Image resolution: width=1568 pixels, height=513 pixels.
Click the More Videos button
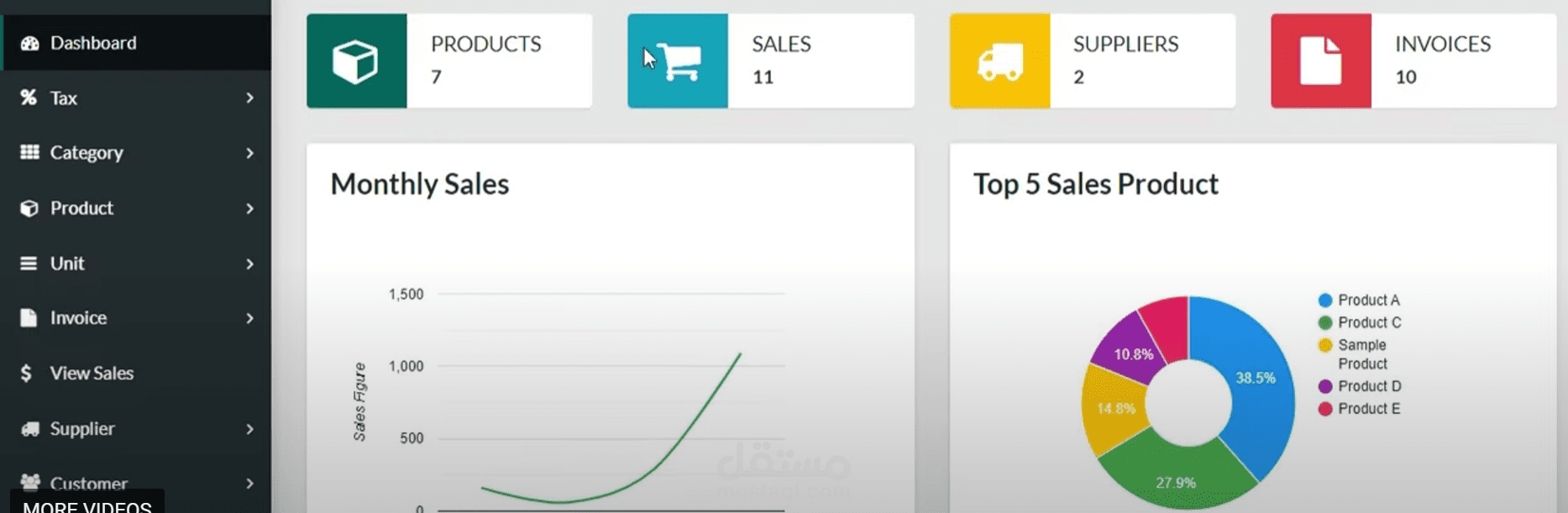tap(87, 506)
